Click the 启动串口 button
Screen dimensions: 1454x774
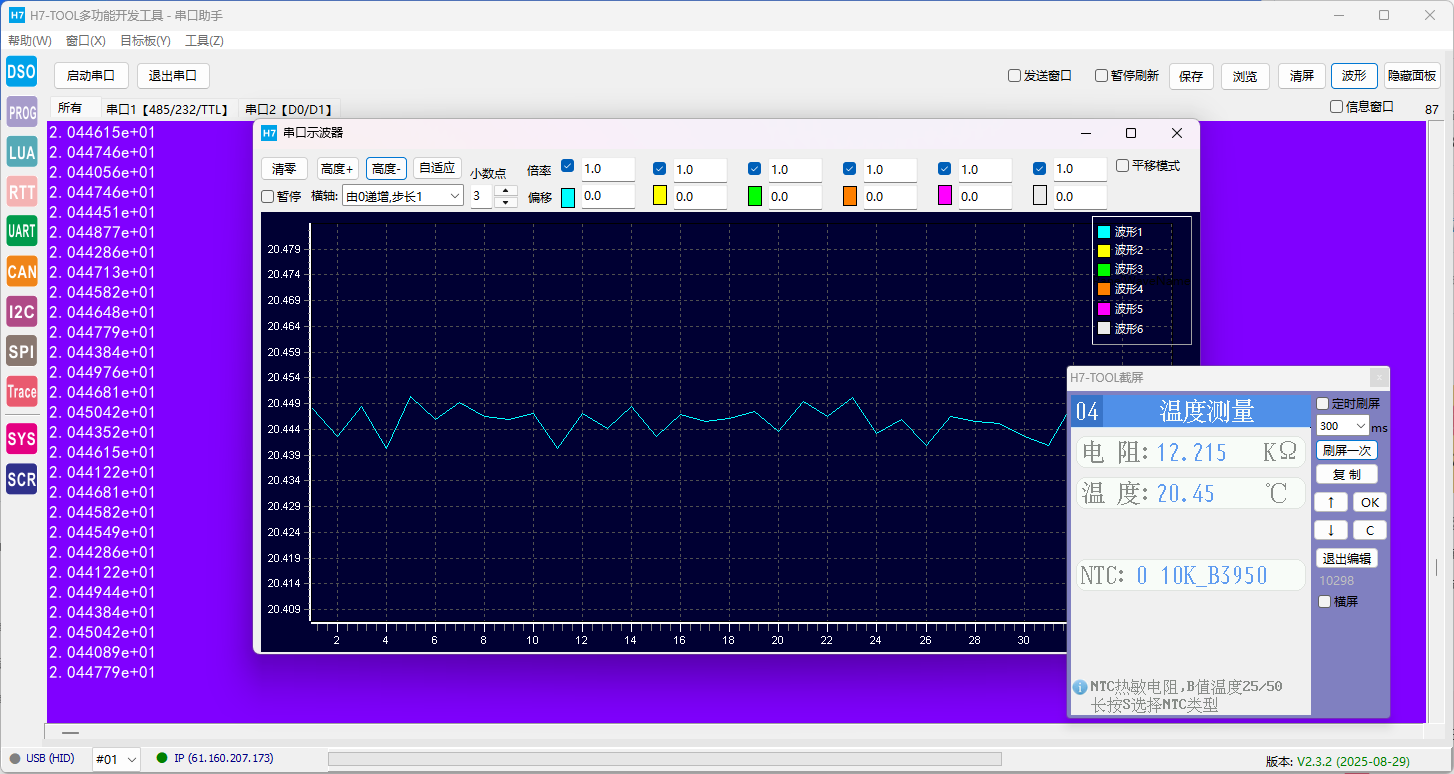pyautogui.click(x=91, y=76)
